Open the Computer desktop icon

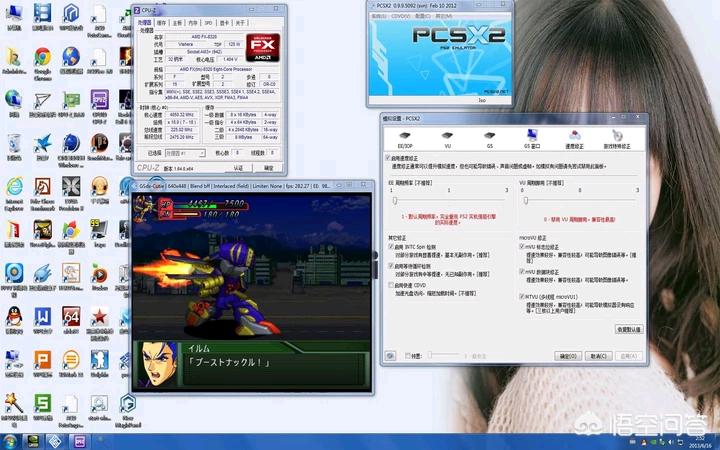click(14, 17)
